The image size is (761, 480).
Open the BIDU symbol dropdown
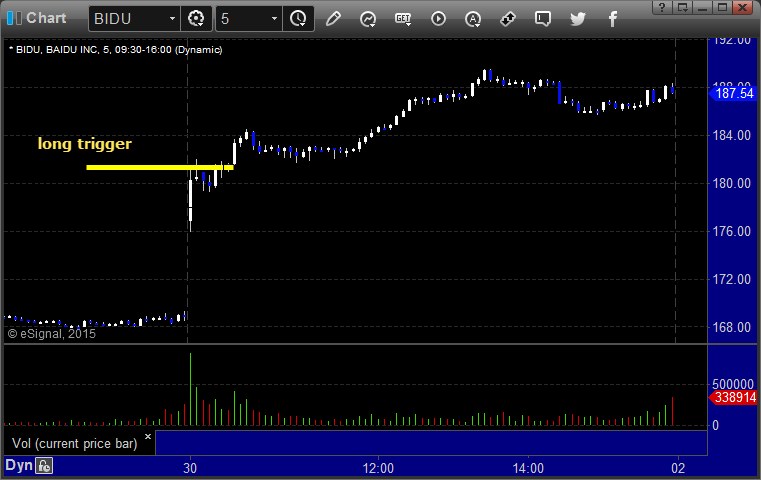(172, 18)
